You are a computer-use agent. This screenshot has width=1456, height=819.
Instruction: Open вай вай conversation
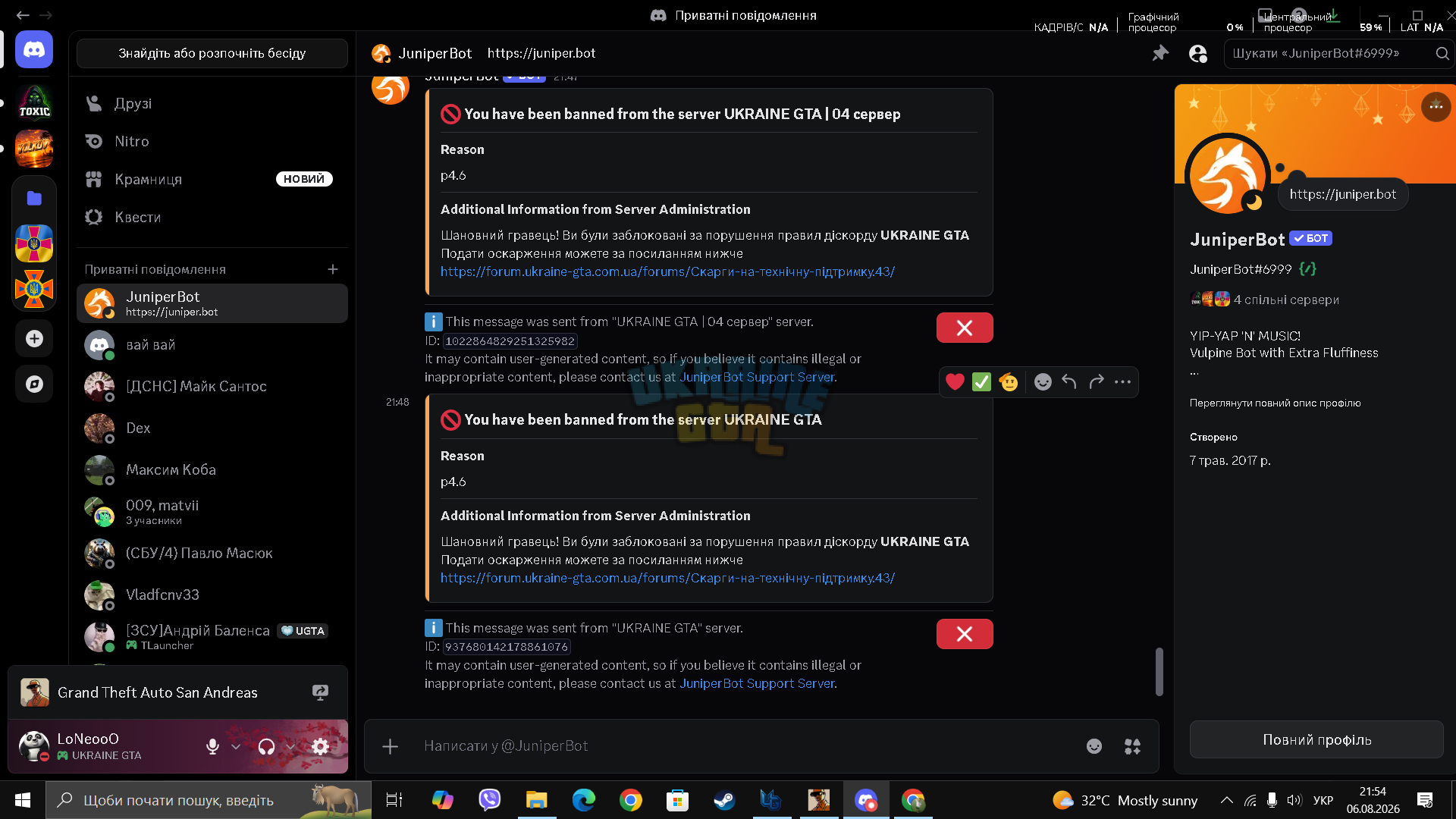(x=212, y=345)
